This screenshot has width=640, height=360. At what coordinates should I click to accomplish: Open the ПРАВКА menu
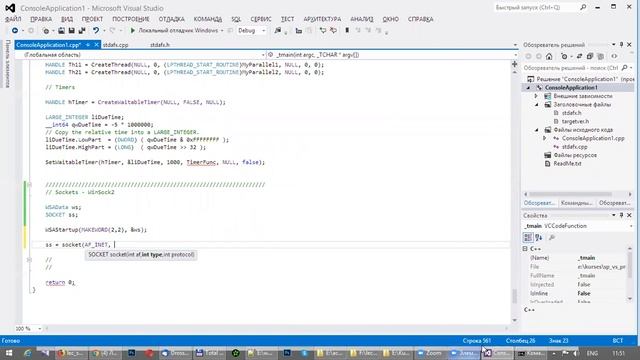[x=41, y=19]
